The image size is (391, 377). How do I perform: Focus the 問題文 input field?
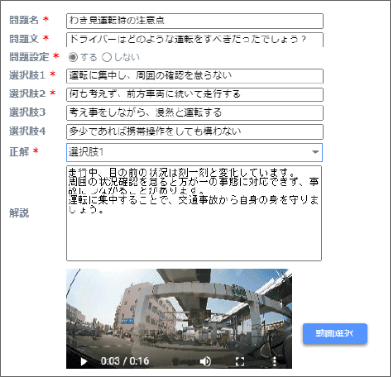(195, 39)
